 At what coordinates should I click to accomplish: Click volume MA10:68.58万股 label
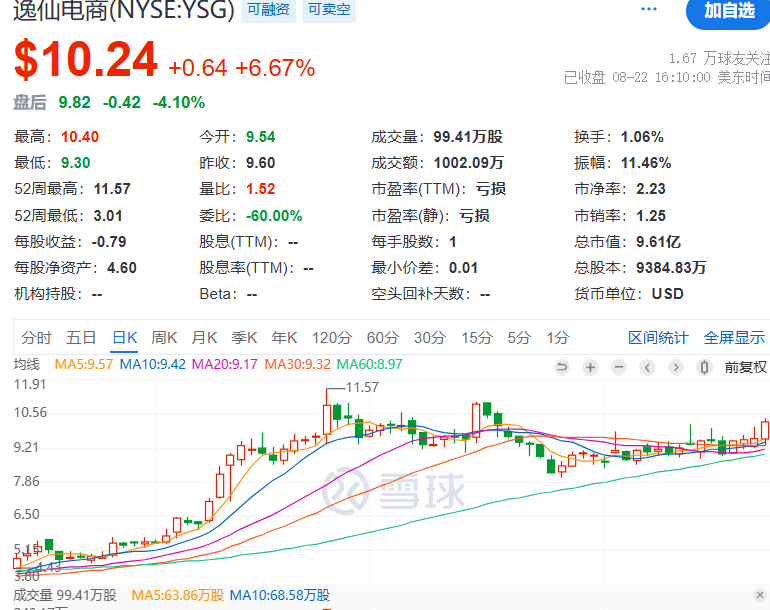point(279,595)
